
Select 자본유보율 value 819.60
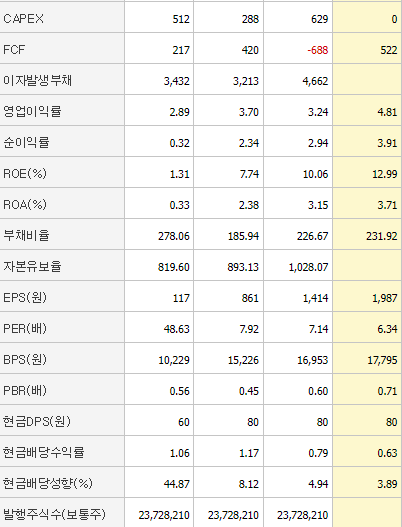click(174, 267)
